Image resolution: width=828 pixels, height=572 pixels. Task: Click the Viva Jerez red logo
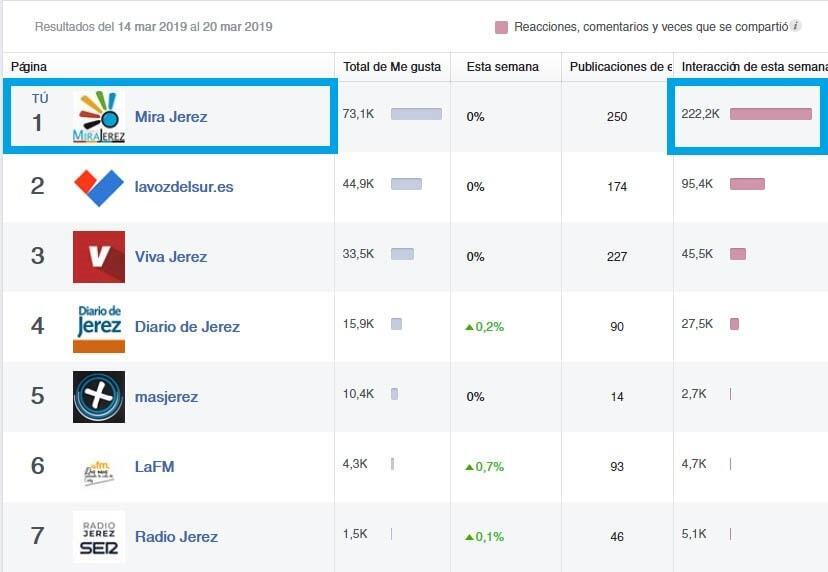click(99, 257)
